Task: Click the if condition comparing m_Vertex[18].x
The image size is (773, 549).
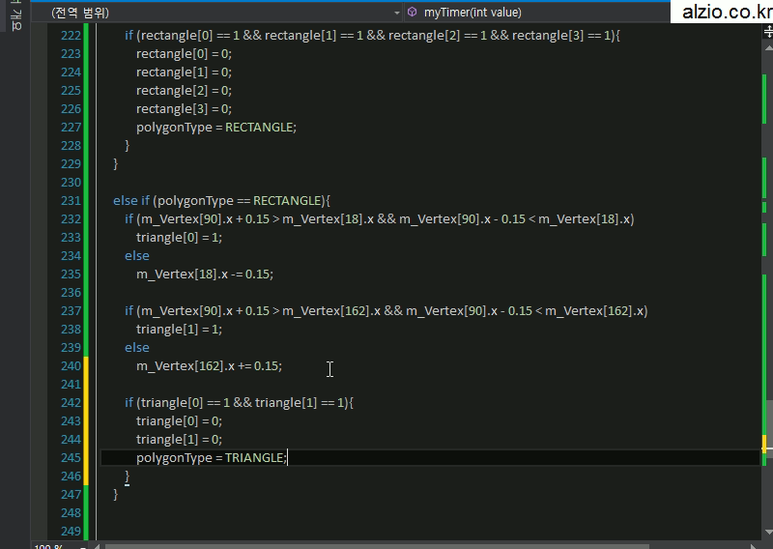Action: (379, 219)
